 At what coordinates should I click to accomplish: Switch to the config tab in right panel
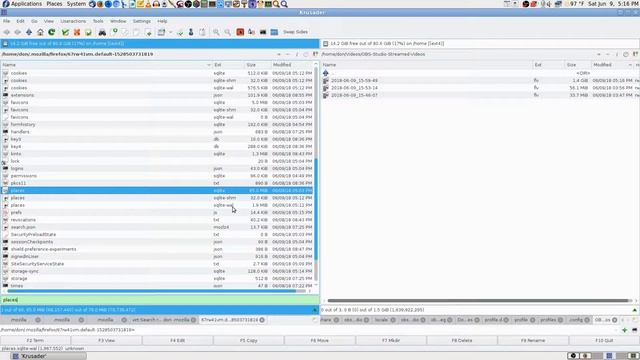point(579,320)
